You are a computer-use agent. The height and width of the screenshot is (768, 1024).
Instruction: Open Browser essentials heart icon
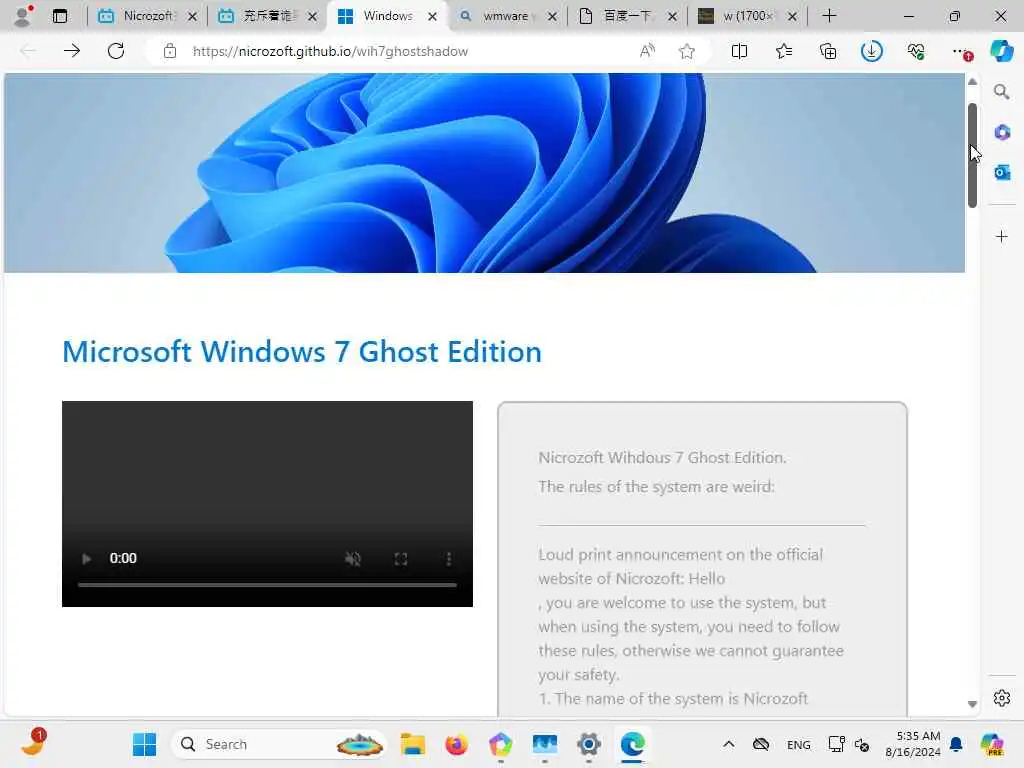916,51
